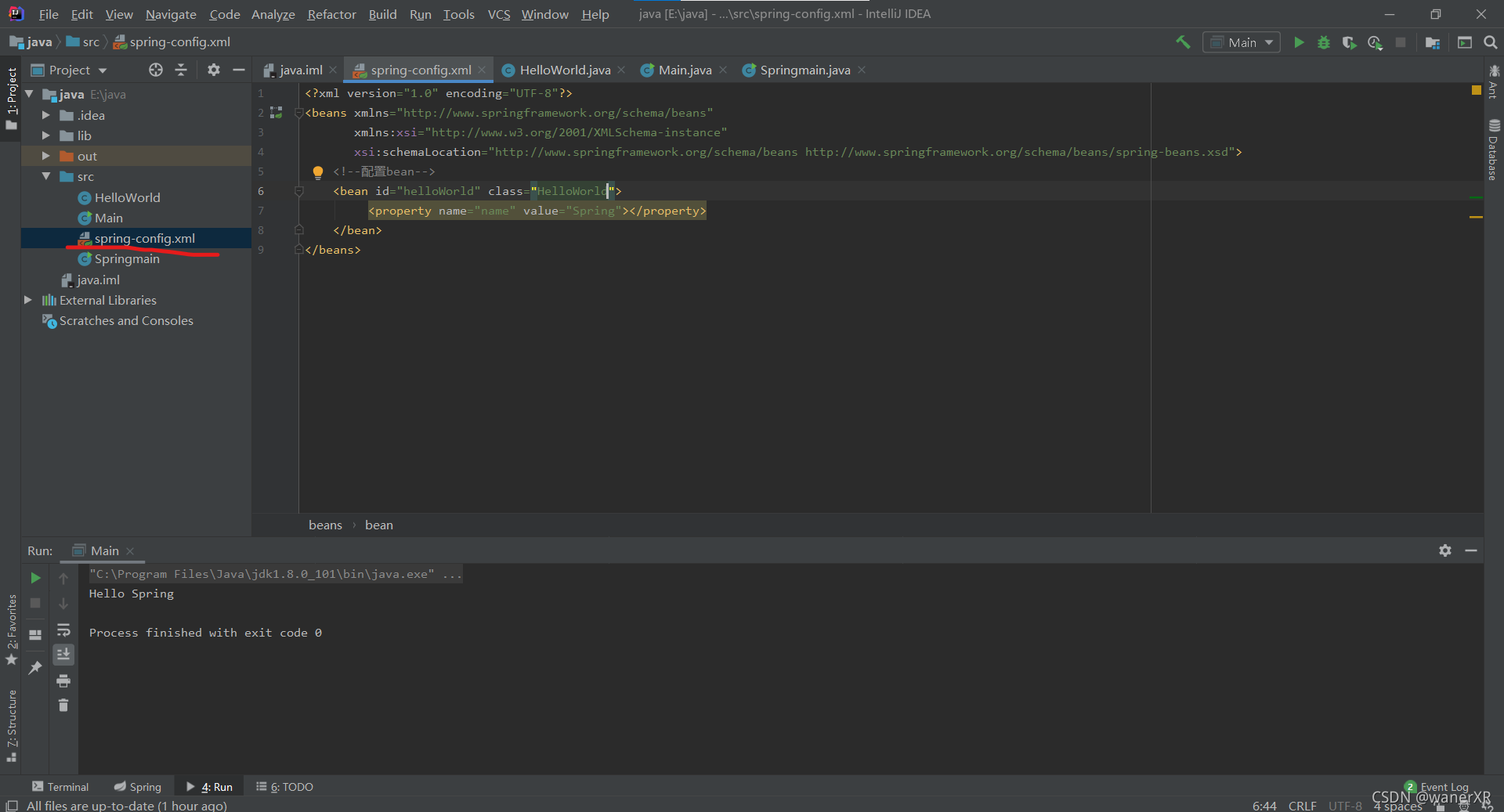This screenshot has height=812, width=1504.
Task: Start debugging with the green bug icon
Action: [x=1324, y=42]
